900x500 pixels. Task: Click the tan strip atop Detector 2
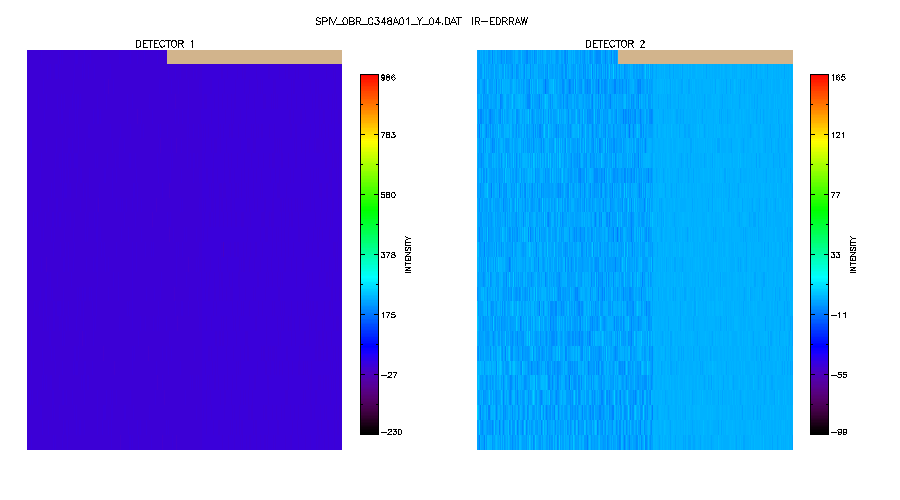[x=705, y=57]
